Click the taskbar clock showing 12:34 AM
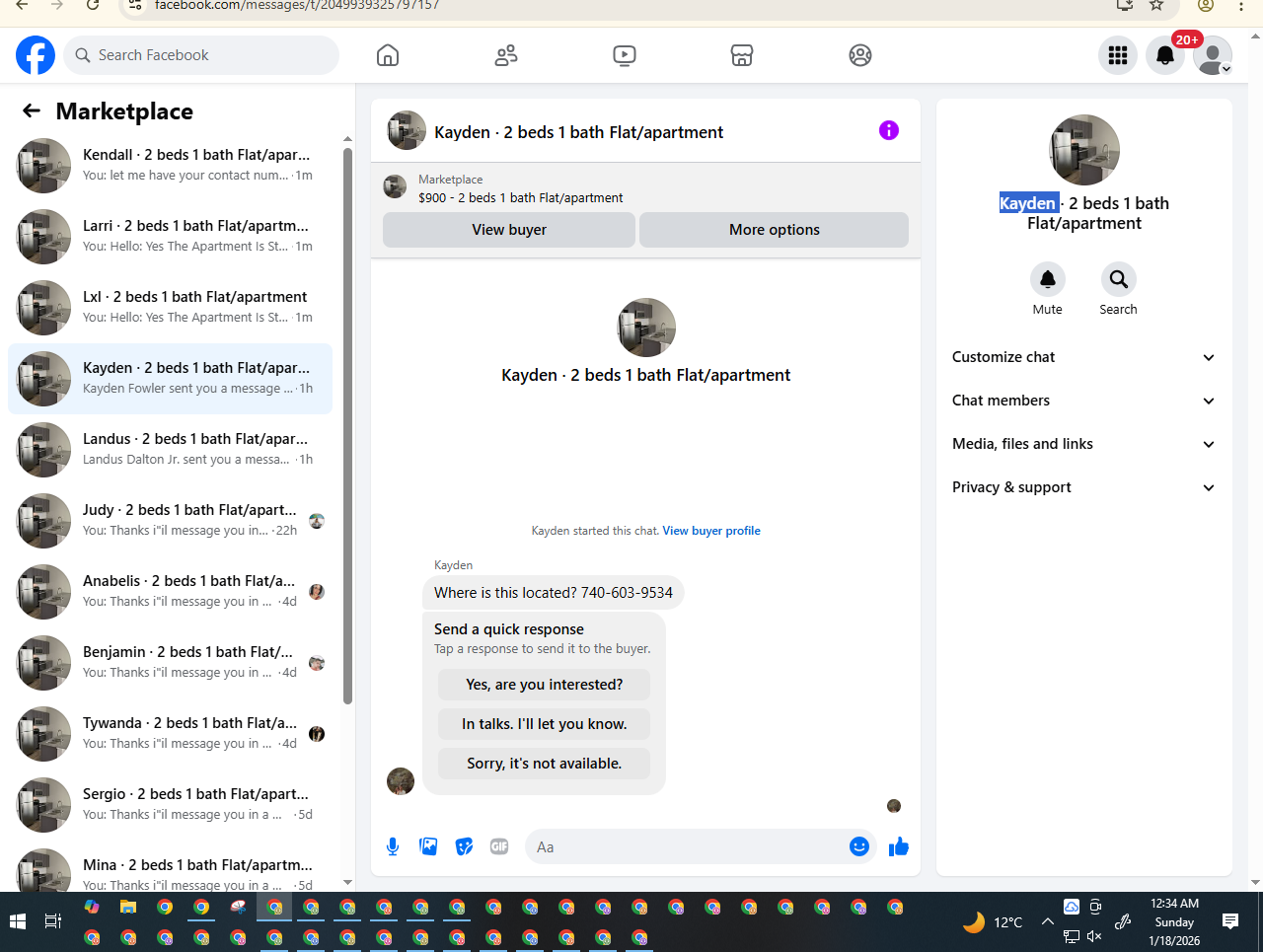The height and width of the screenshot is (952, 1263). 1174,921
